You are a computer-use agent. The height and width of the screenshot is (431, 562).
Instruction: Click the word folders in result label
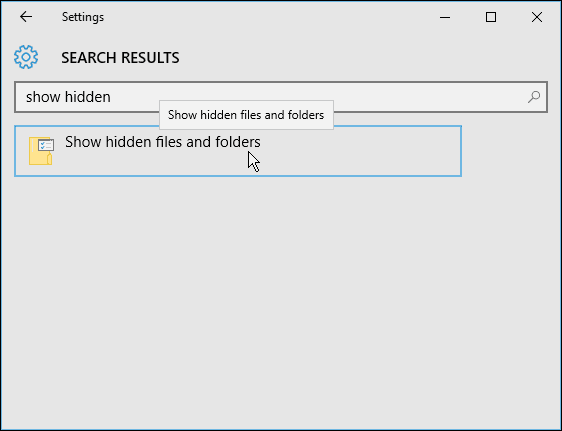(238, 142)
